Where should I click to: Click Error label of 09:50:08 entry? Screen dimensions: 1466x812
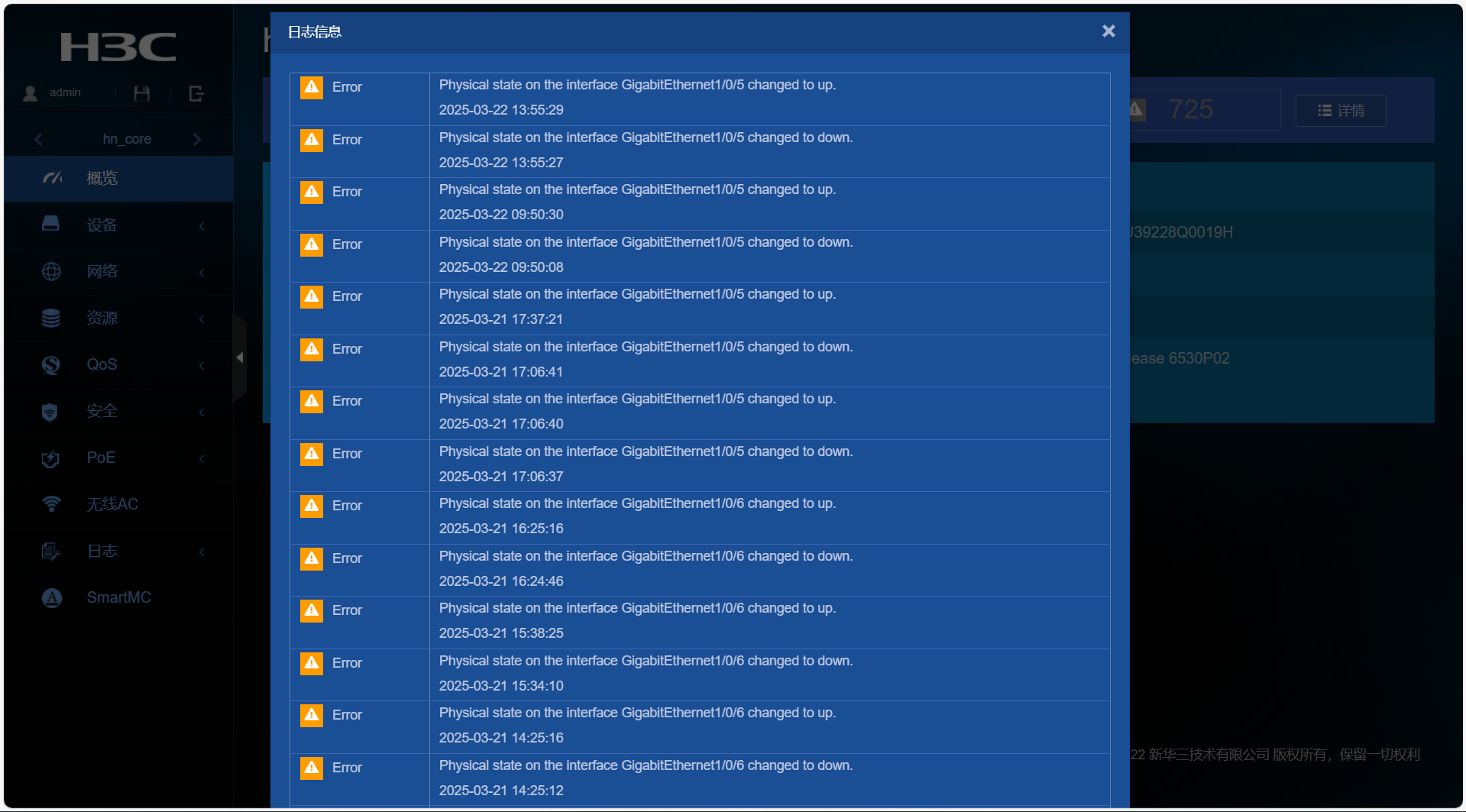[347, 244]
